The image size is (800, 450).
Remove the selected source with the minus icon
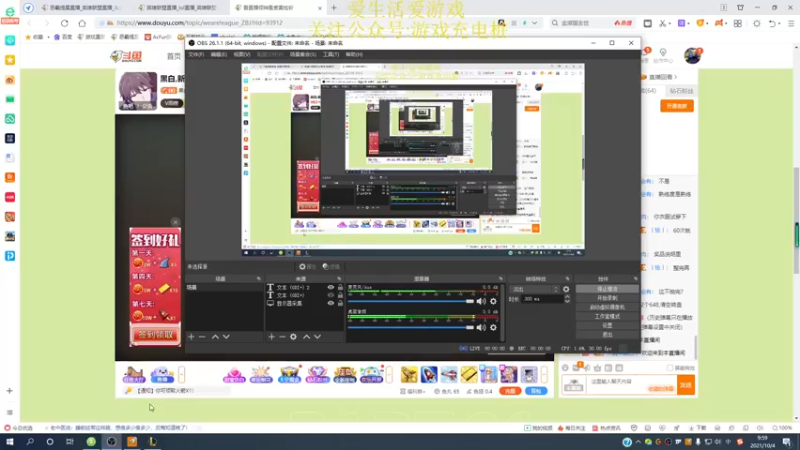pos(282,337)
